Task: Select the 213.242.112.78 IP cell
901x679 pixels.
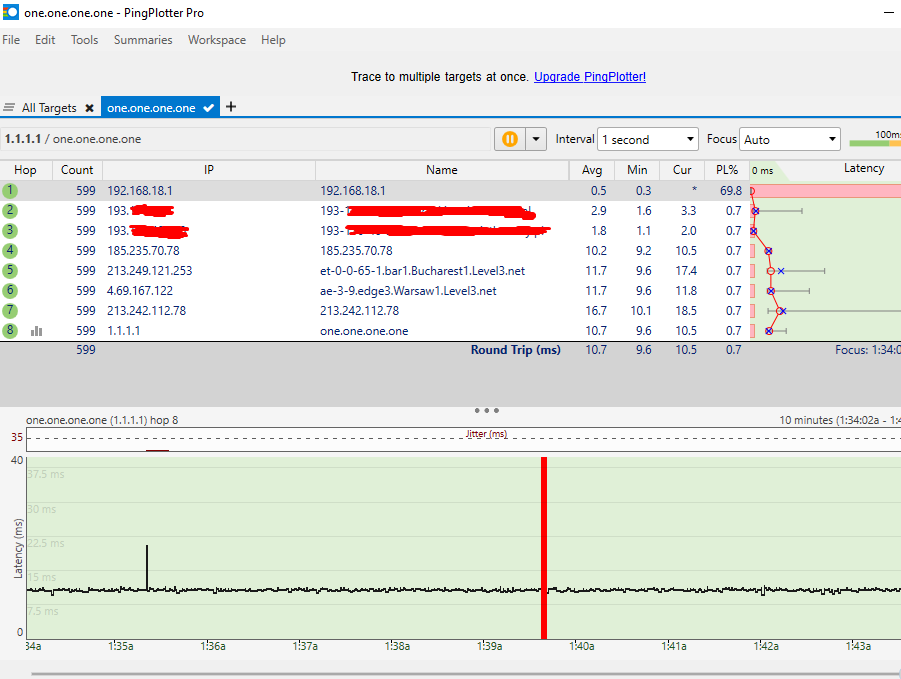Action: (147, 311)
